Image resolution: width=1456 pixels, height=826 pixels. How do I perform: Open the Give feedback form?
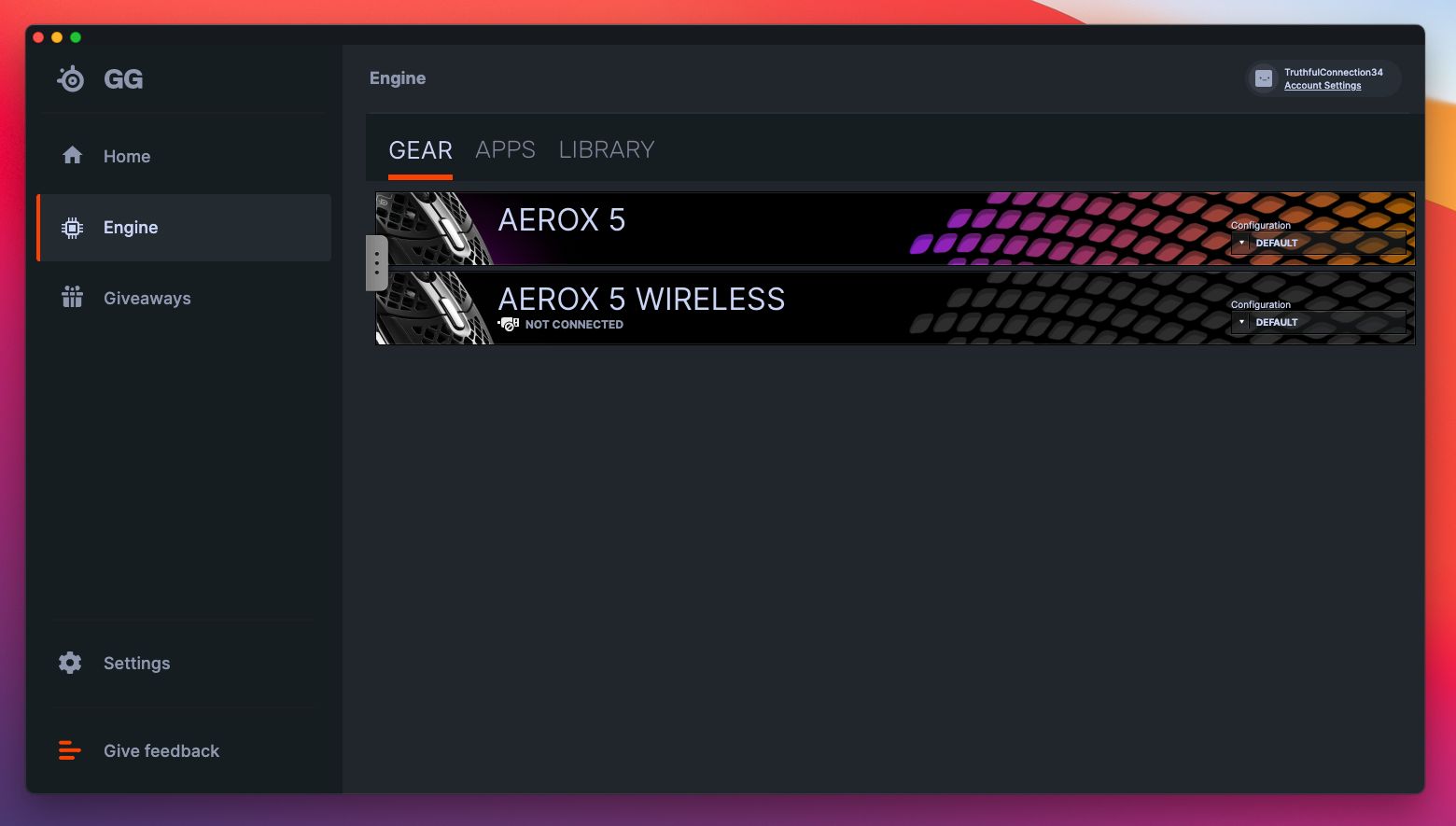[x=184, y=751]
